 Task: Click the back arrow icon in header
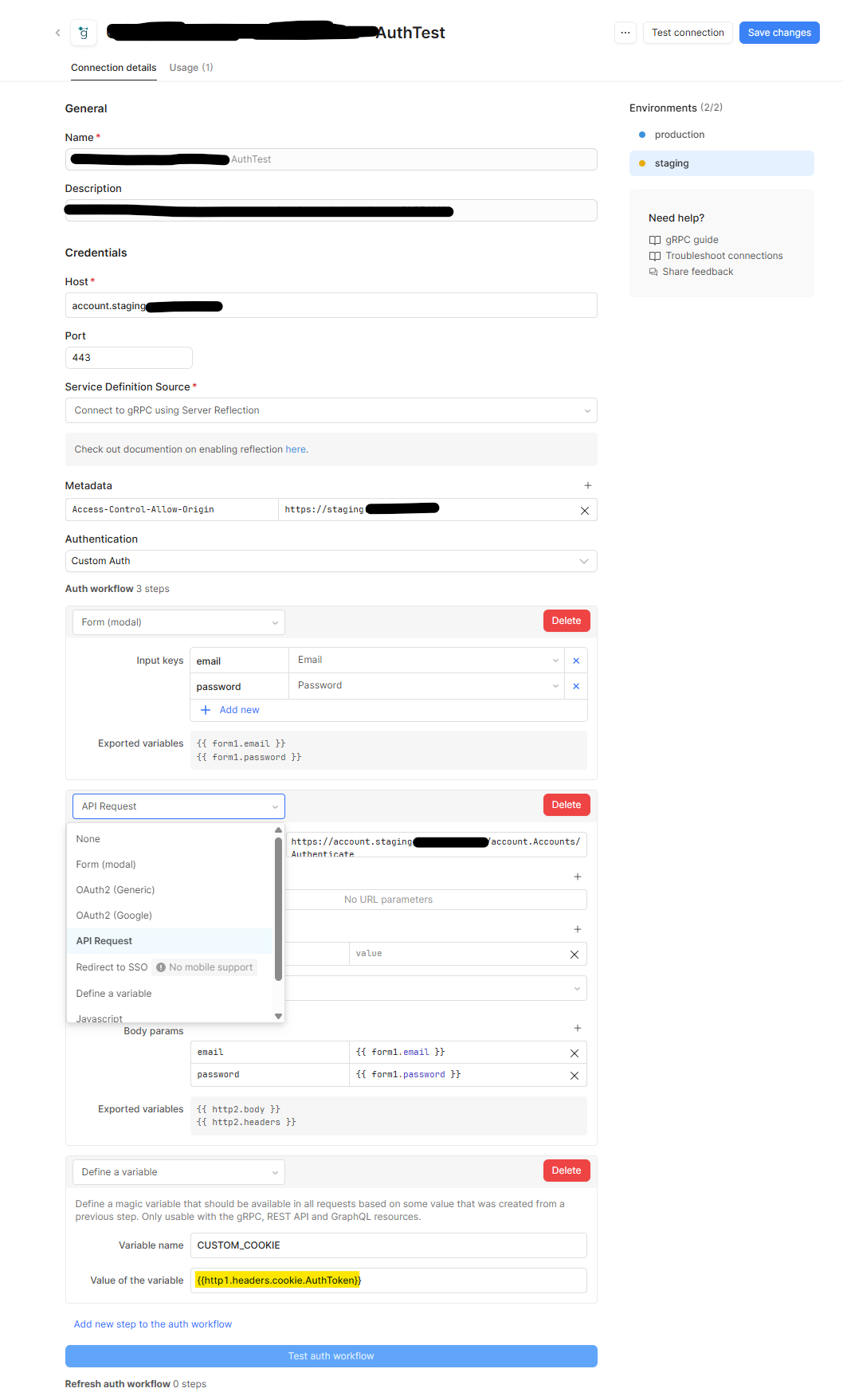point(57,33)
